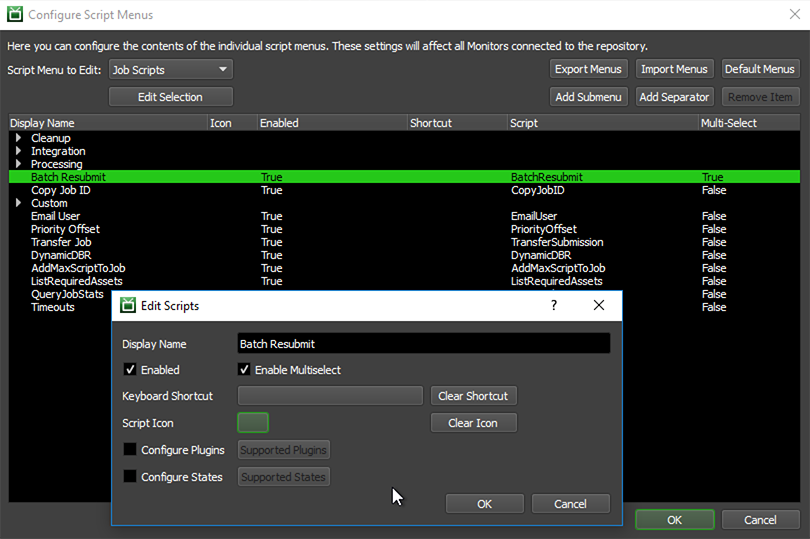Sort by the Display Name column header
Viewport: 810px width, 539px height.
tap(42, 123)
